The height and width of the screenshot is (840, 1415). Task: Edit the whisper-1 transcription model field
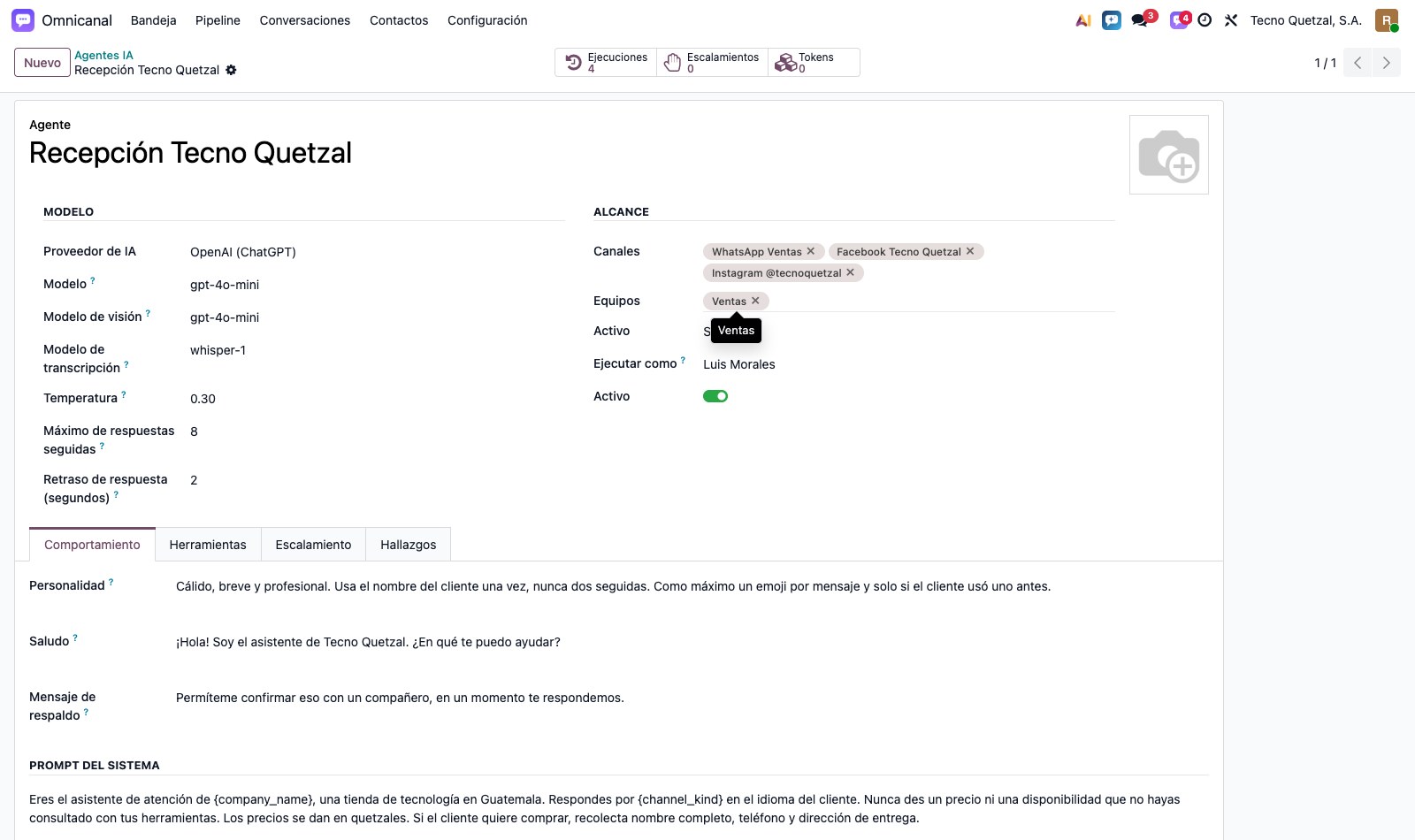377,350
